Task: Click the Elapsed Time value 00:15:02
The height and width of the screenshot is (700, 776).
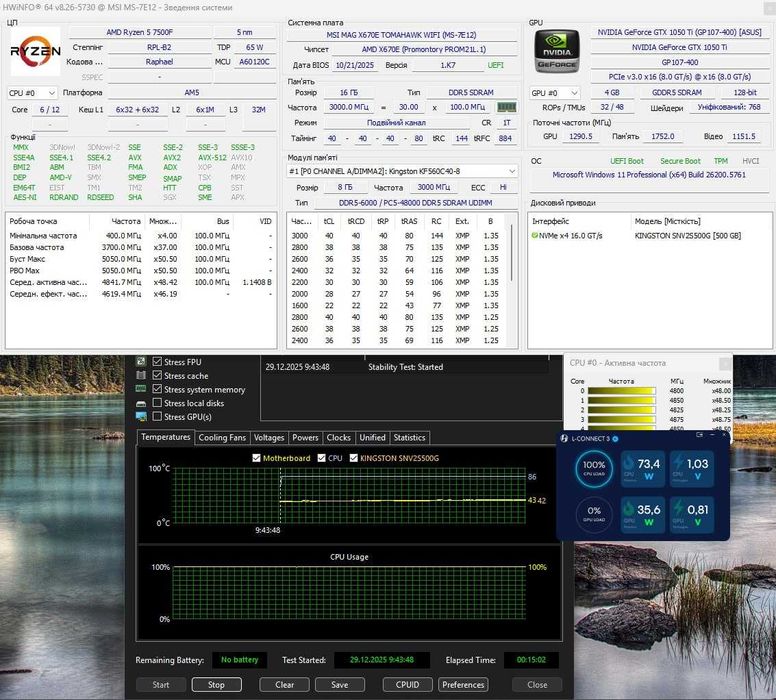Action: click(x=531, y=660)
